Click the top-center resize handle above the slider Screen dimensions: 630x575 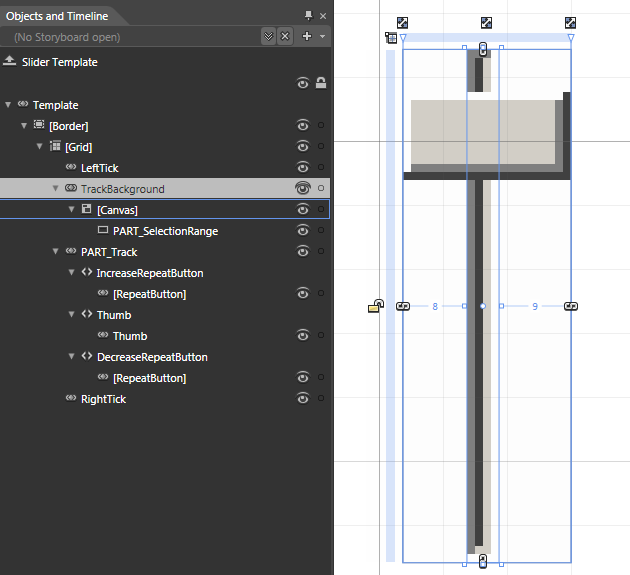click(486, 23)
